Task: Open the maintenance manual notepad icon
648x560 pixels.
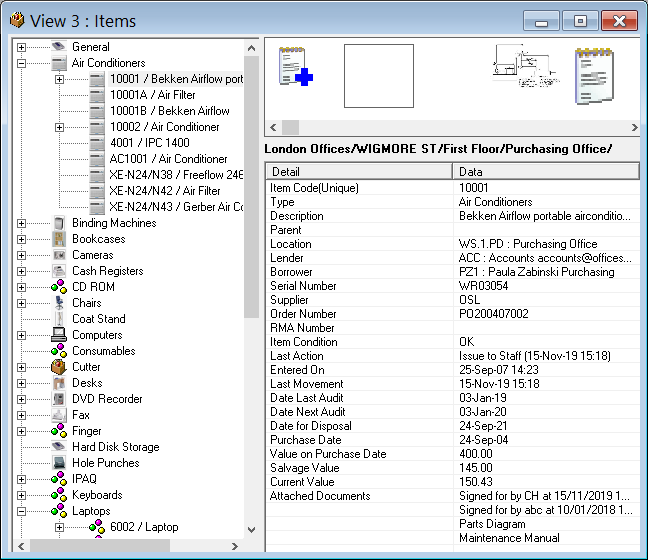Action: click(594, 76)
